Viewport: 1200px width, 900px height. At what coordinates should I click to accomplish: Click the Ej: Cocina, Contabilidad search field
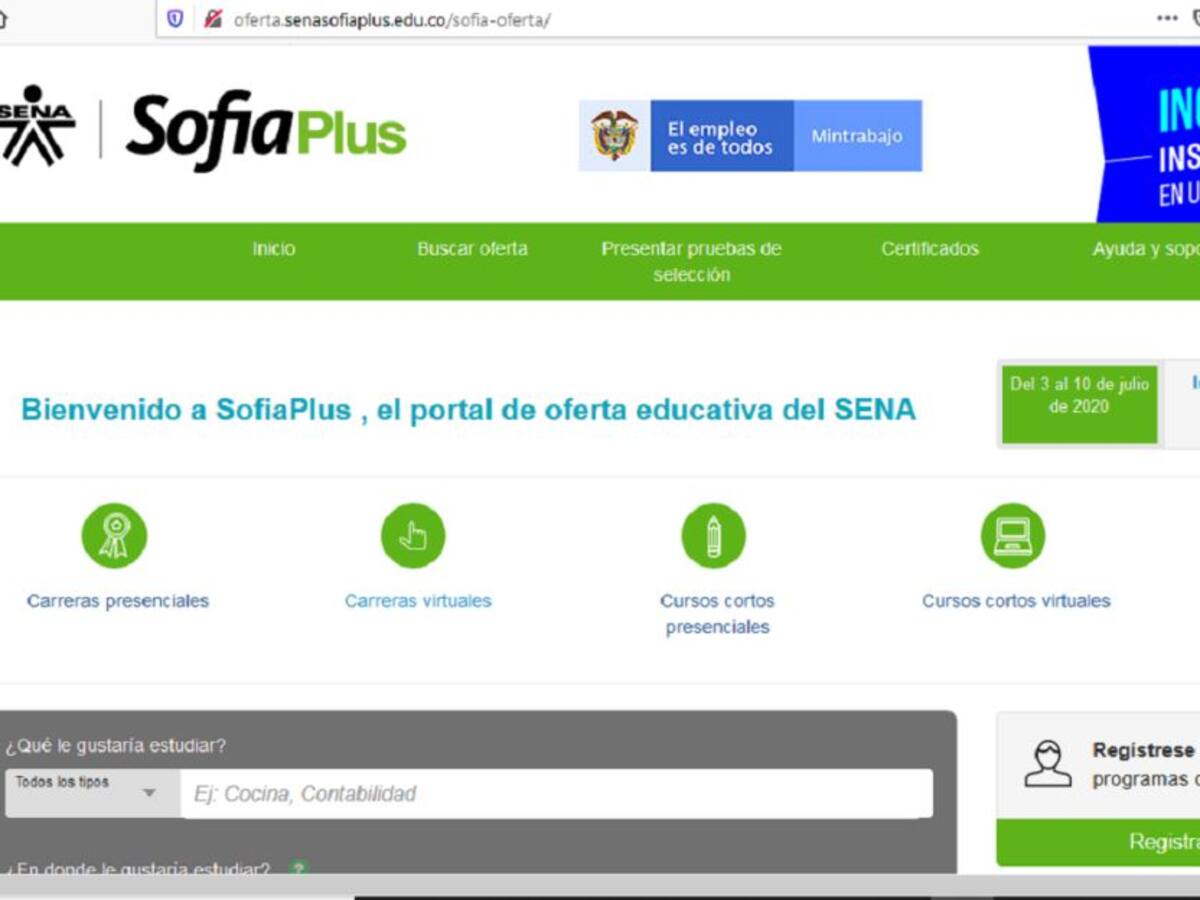tap(556, 794)
